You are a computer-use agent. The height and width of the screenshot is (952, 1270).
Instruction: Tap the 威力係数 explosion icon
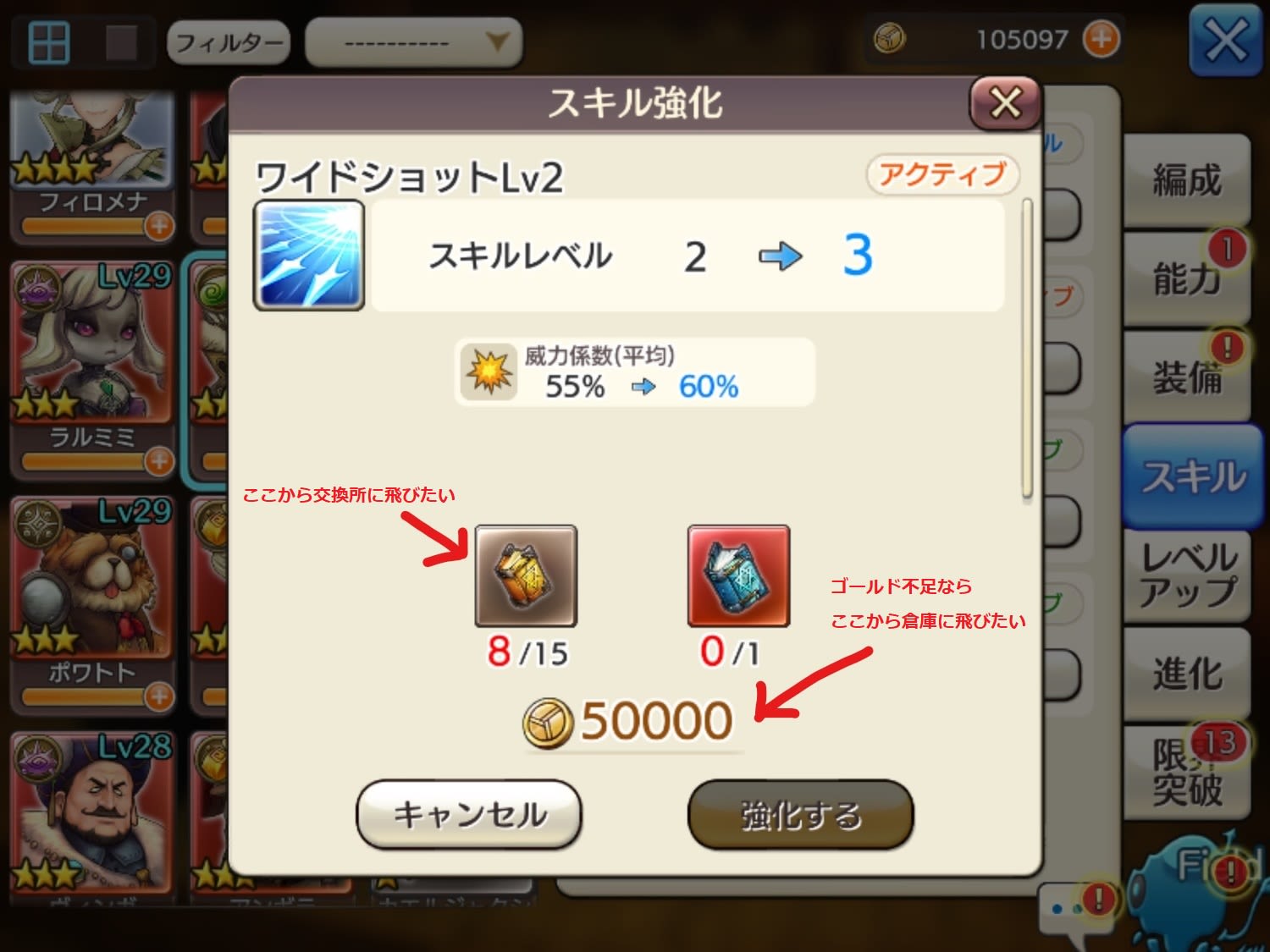[x=489, y=371]
